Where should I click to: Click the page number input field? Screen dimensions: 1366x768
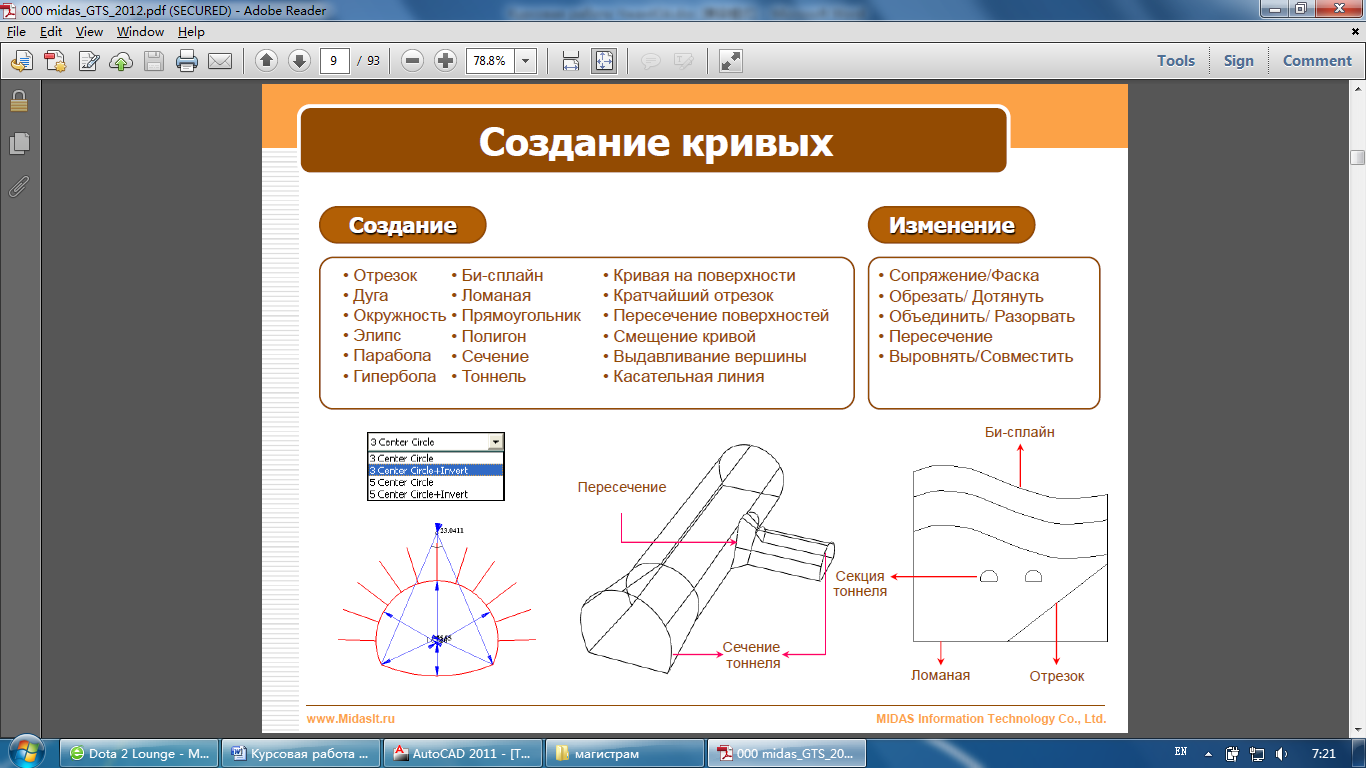click(335, 61)
